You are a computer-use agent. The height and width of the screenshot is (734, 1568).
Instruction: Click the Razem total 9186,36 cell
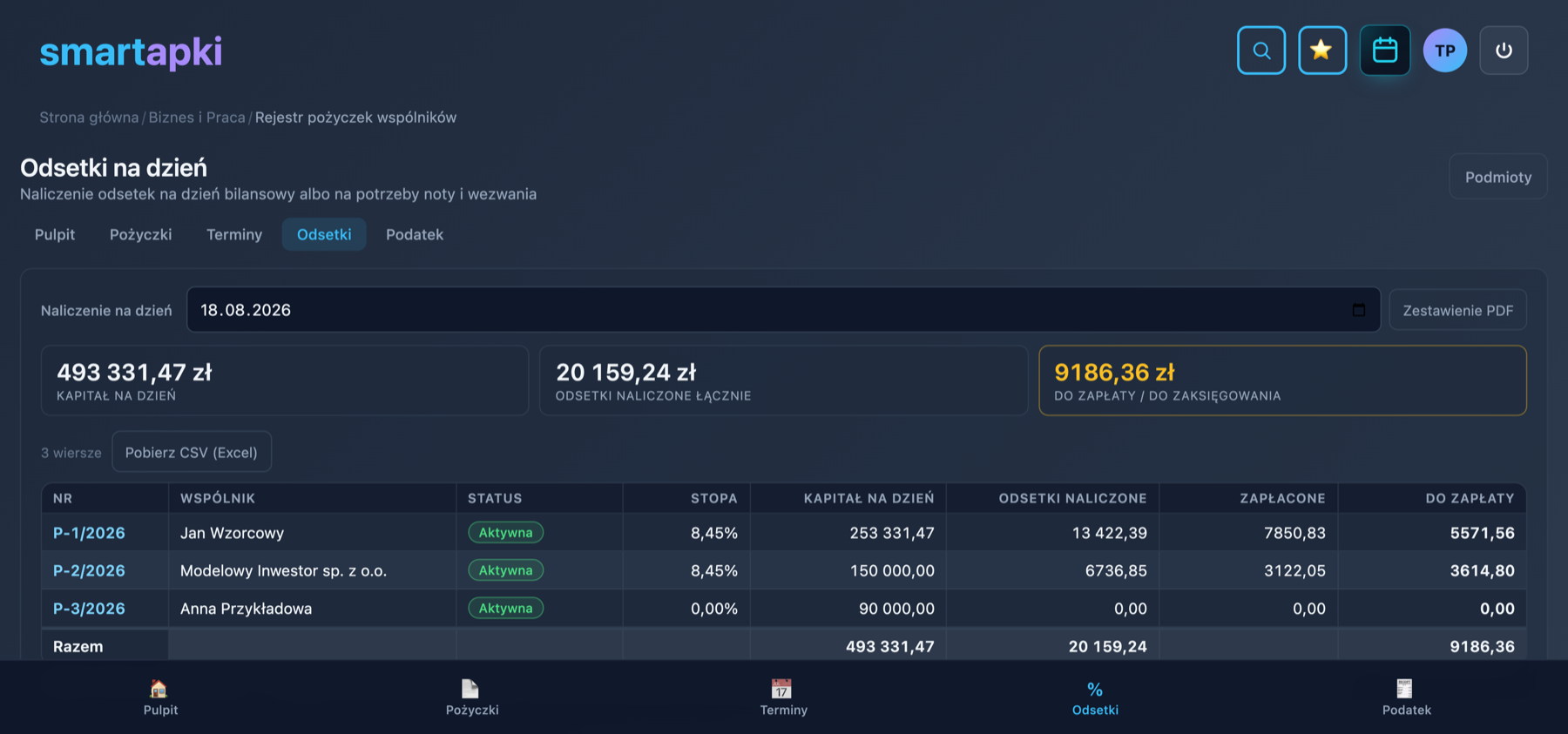(x=1432, y=646)
